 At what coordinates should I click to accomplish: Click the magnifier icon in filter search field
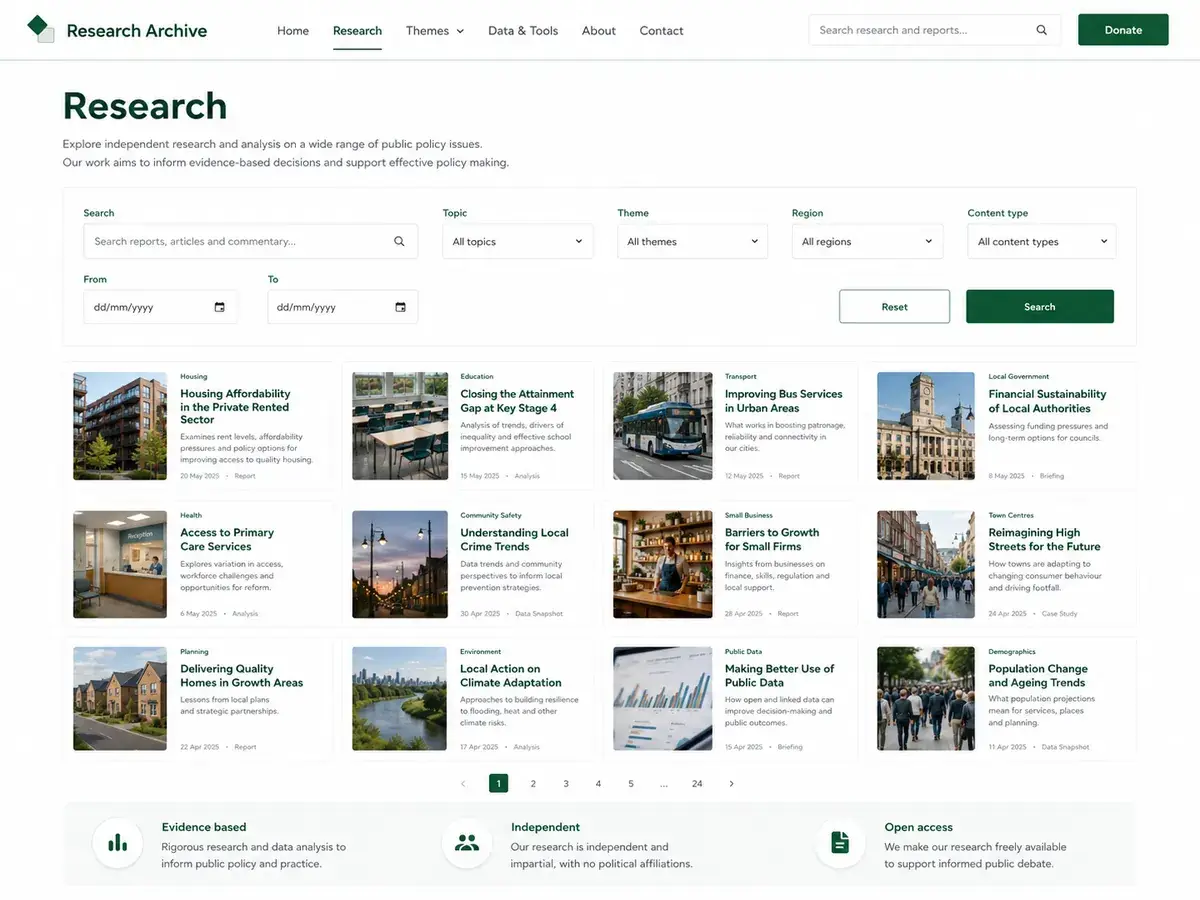pyautogui.click(x=399, y=241)
